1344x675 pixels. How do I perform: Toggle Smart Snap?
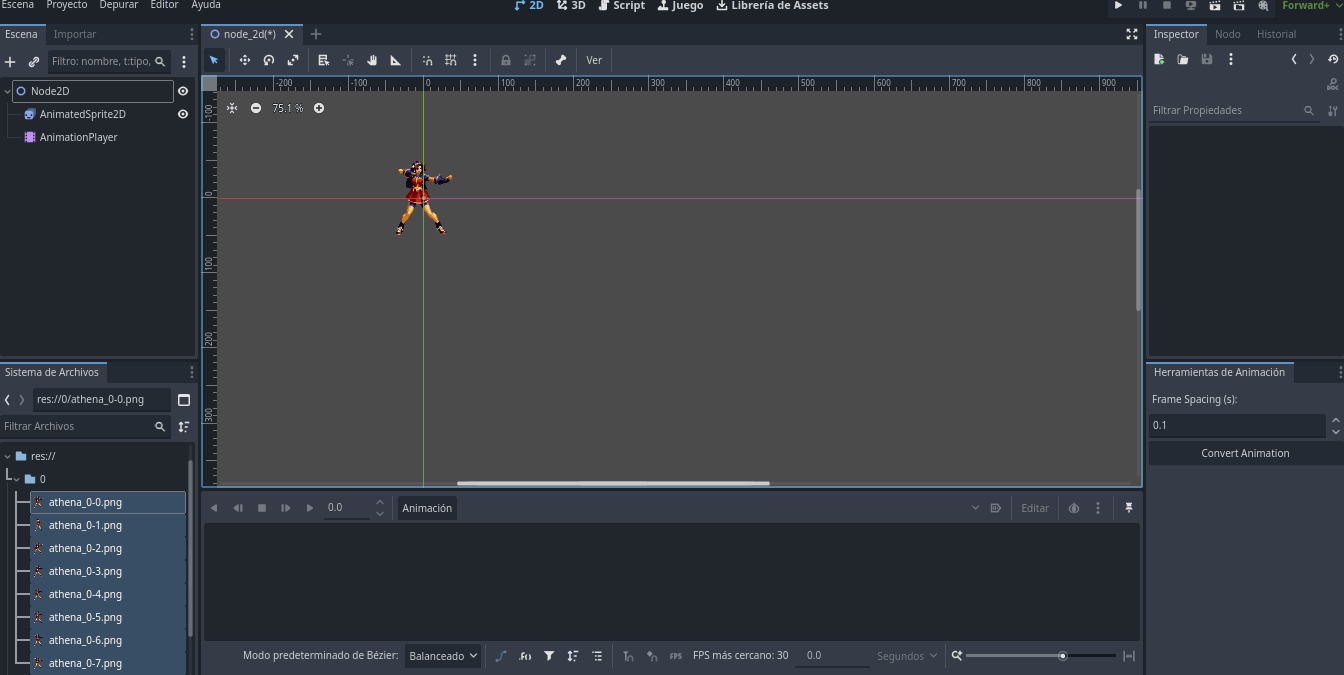427,60
